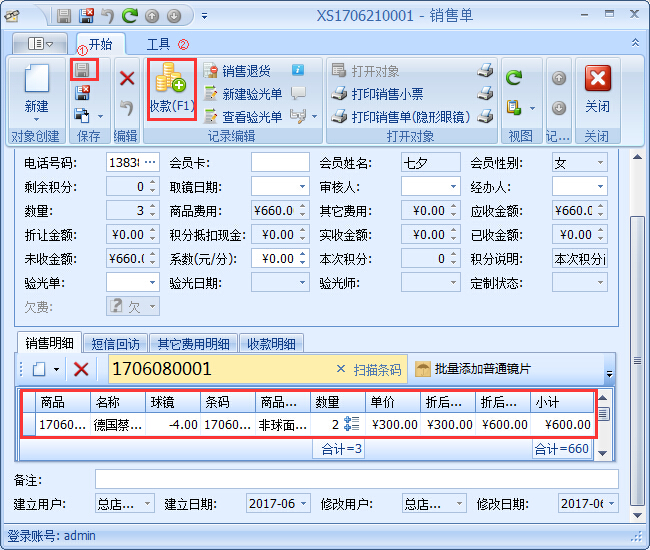Click the save icon in 保存 group
Viewport: 650px width, 550px height.
[83, 70]
